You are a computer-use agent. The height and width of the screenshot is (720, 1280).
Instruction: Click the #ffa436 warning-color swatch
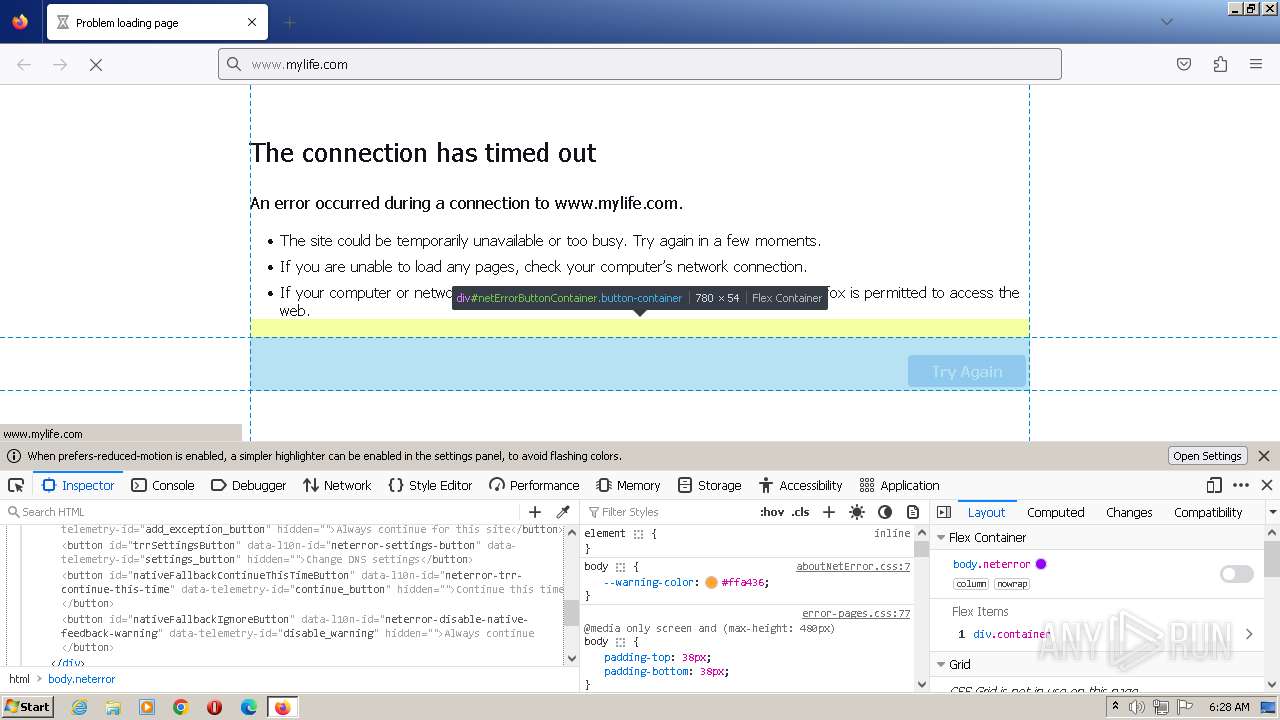(x=711, y=582)
